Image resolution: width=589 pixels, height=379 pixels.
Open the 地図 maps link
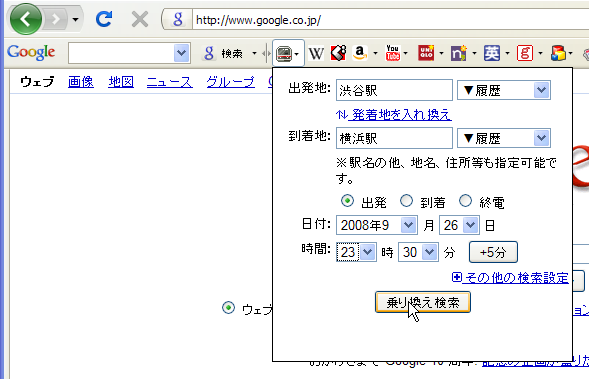(x=121, y=82)
